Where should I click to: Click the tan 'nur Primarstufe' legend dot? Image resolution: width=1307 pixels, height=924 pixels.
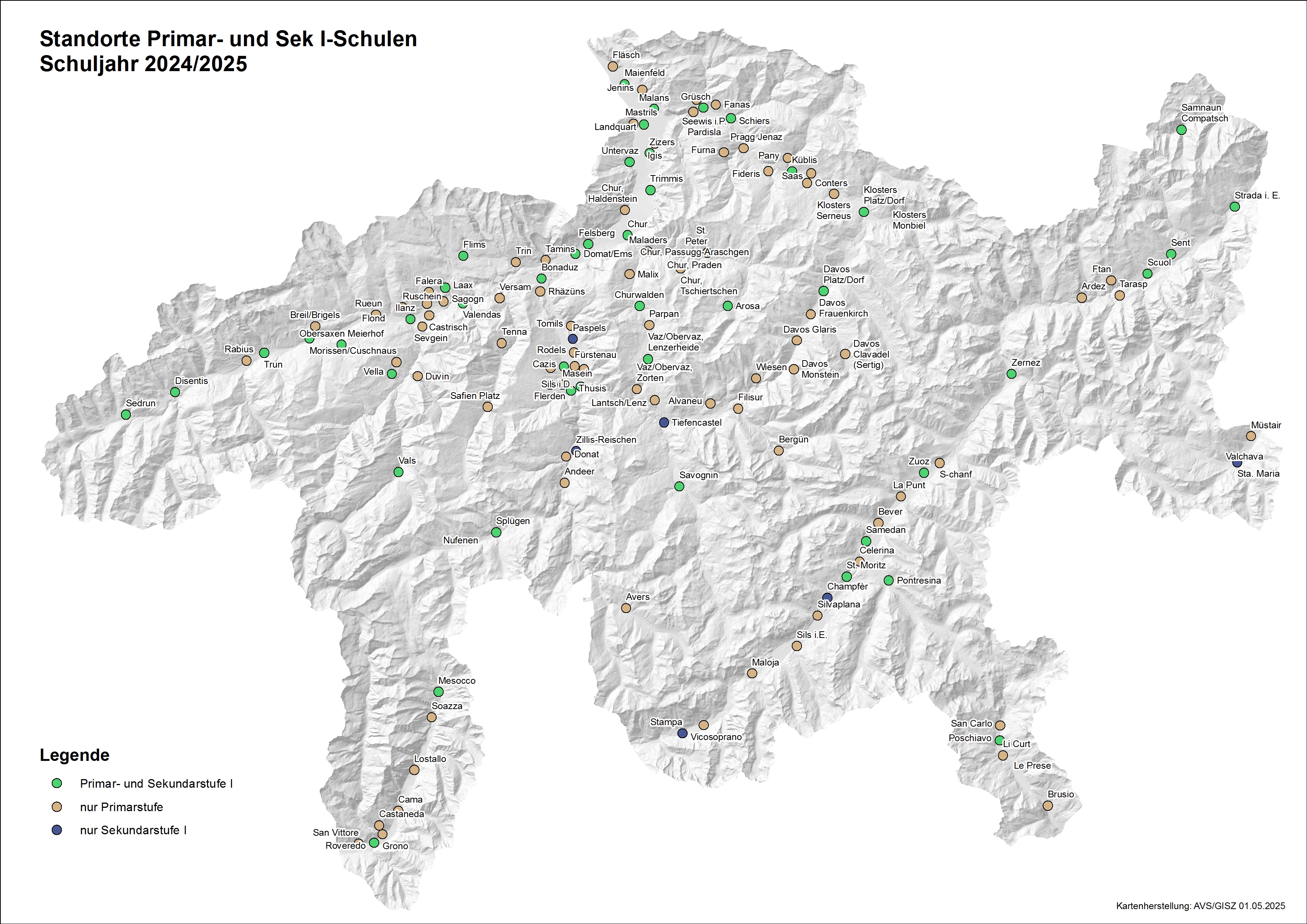pyautogui.click(x=57, y=807)
